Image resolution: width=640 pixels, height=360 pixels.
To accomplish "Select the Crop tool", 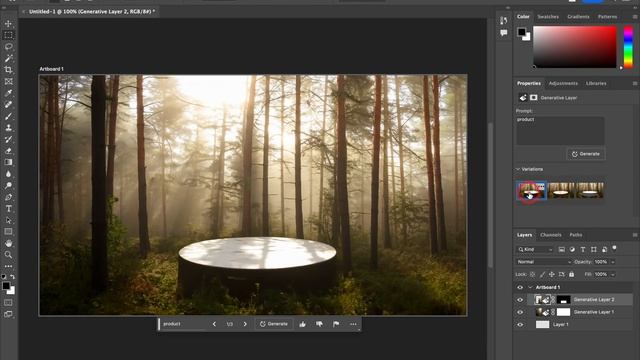I will coord(8,70).
